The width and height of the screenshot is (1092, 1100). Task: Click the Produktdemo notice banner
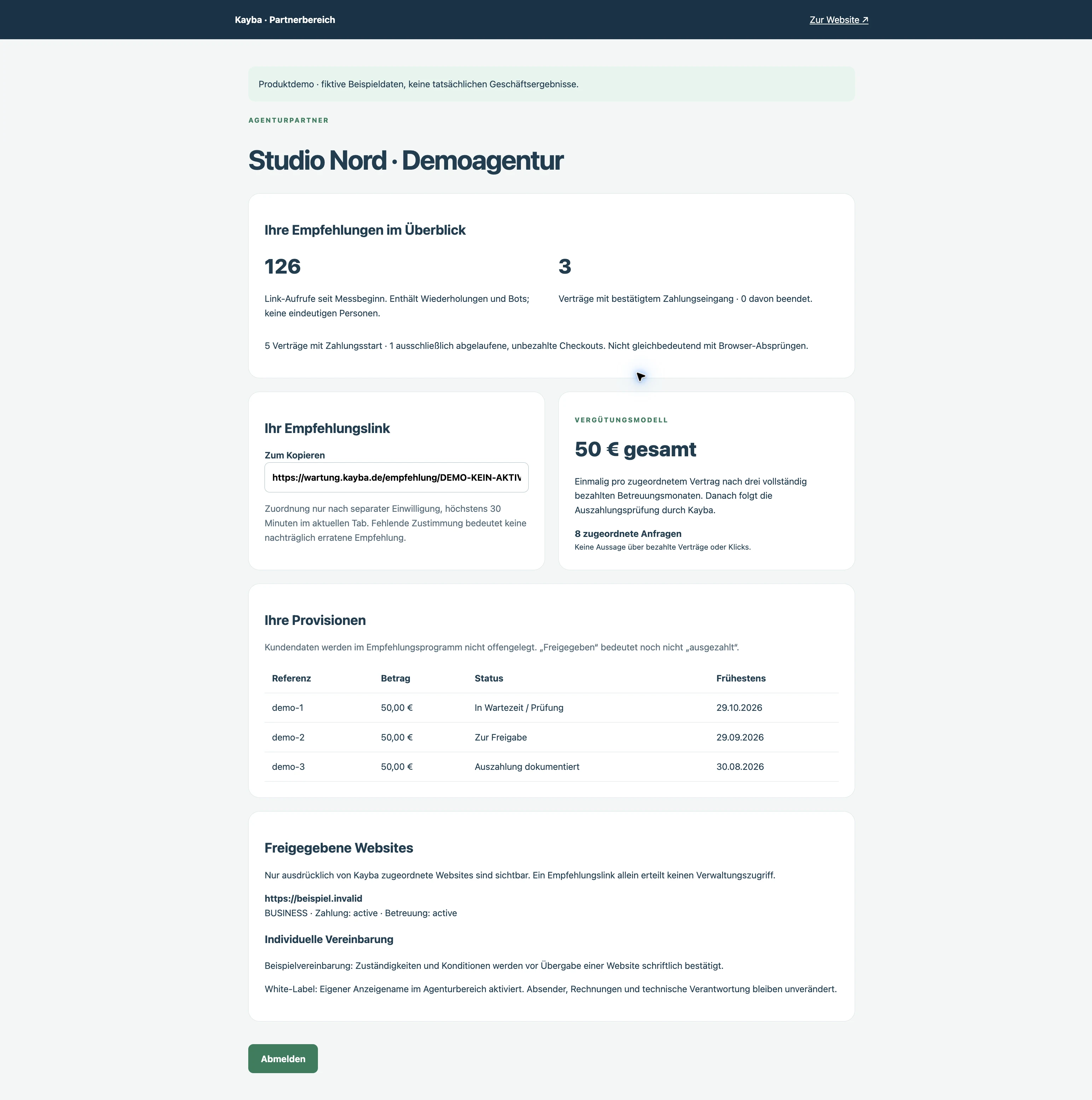click(551, 84)
